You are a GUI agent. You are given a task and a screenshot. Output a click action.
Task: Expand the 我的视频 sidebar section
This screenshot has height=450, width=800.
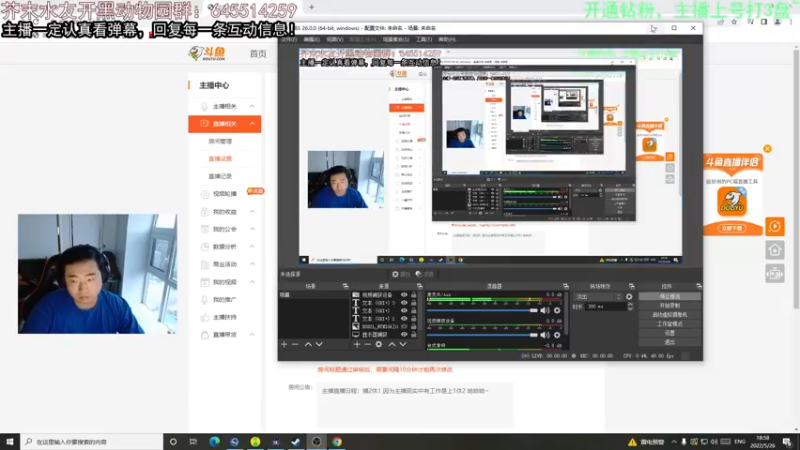[252, 282]
